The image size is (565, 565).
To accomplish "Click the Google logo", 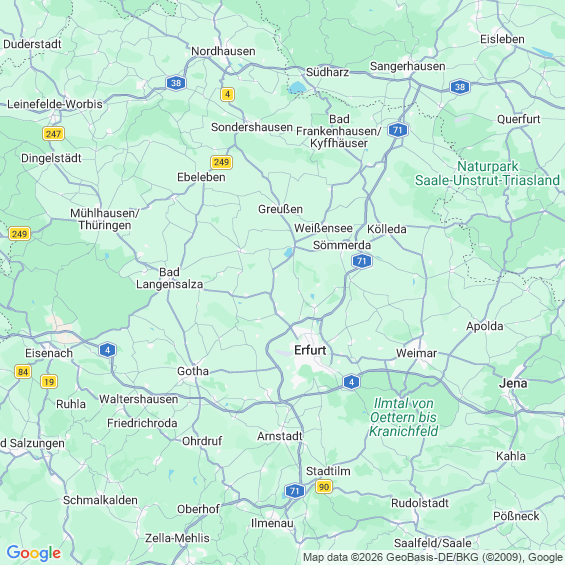I will pos(34,553).
